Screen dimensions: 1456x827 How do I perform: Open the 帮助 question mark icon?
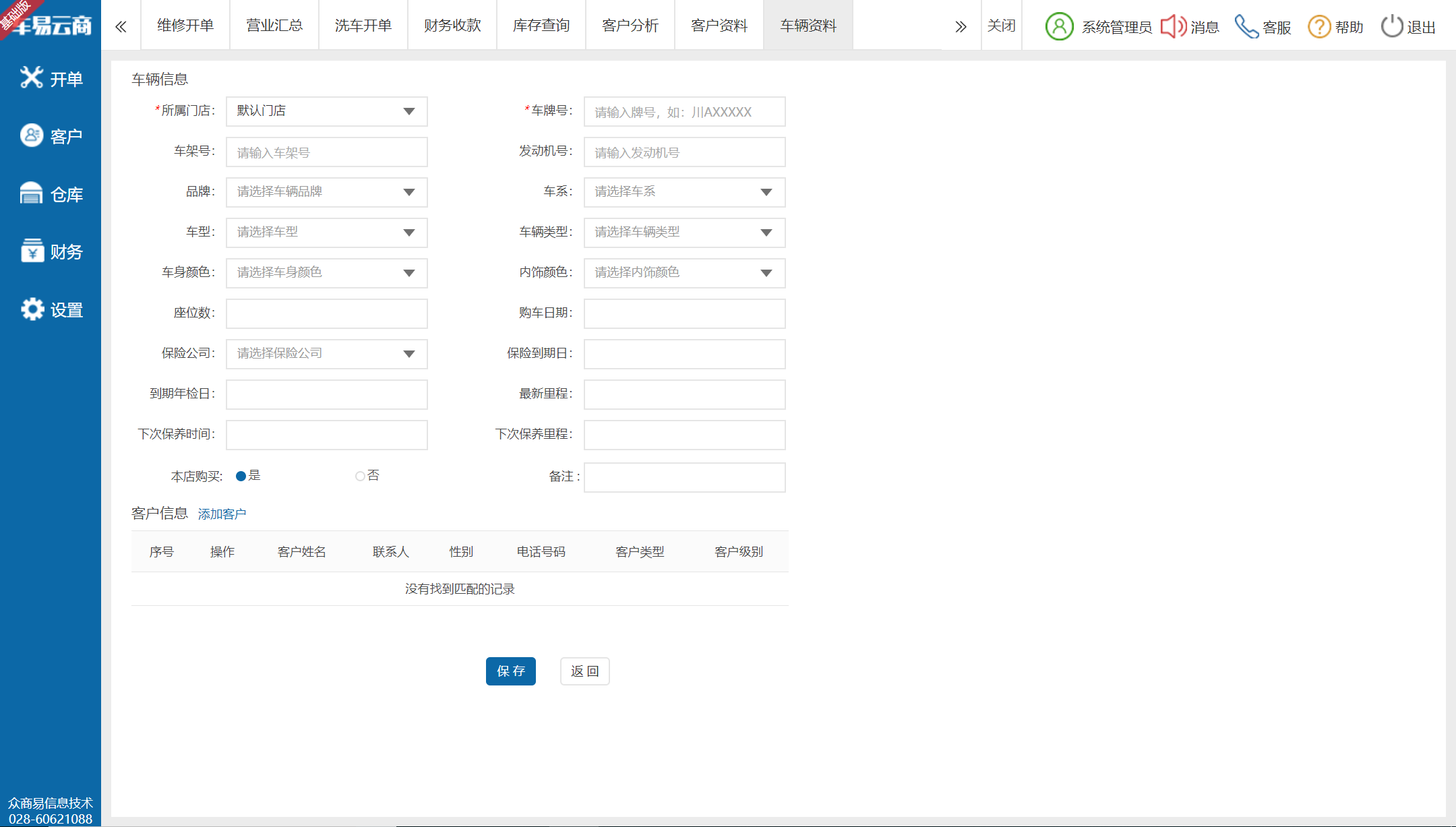coord(1318,27)
